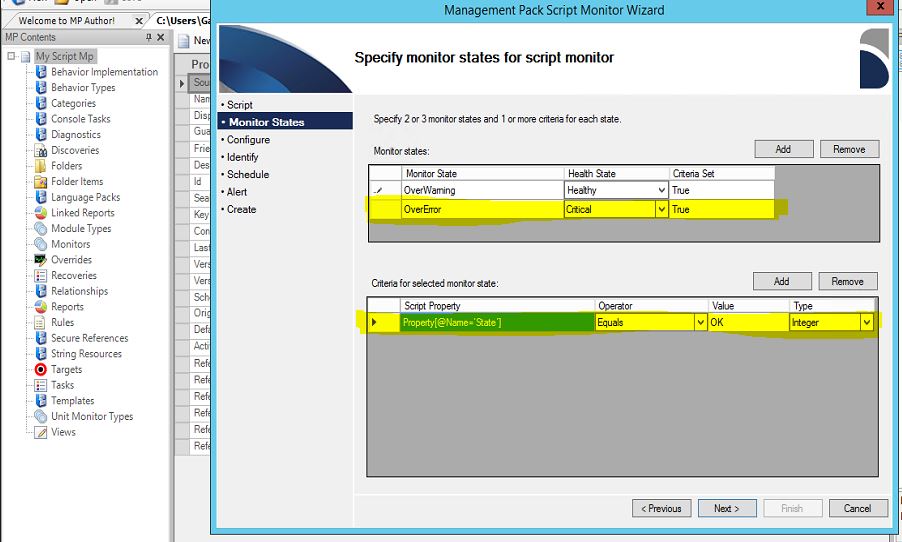Select the criteria row selector arrow
Viewport: 902px width, 542px height.
pyautogui.click(x=384, y=323)
